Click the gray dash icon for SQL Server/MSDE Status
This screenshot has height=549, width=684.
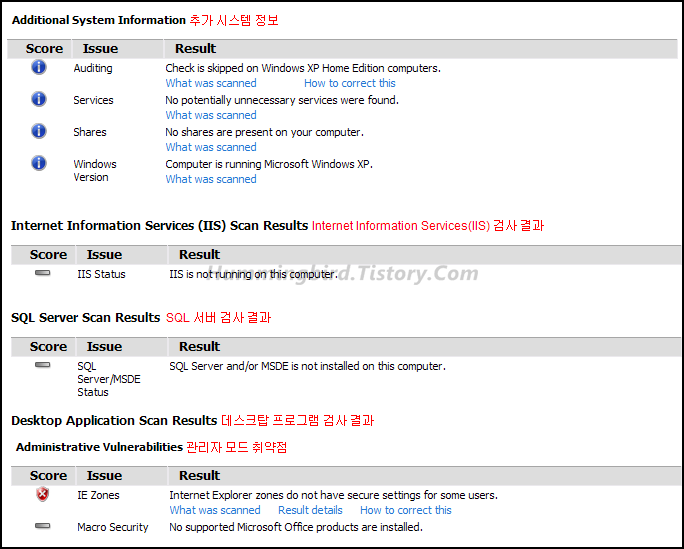click(x=43, y=365)
